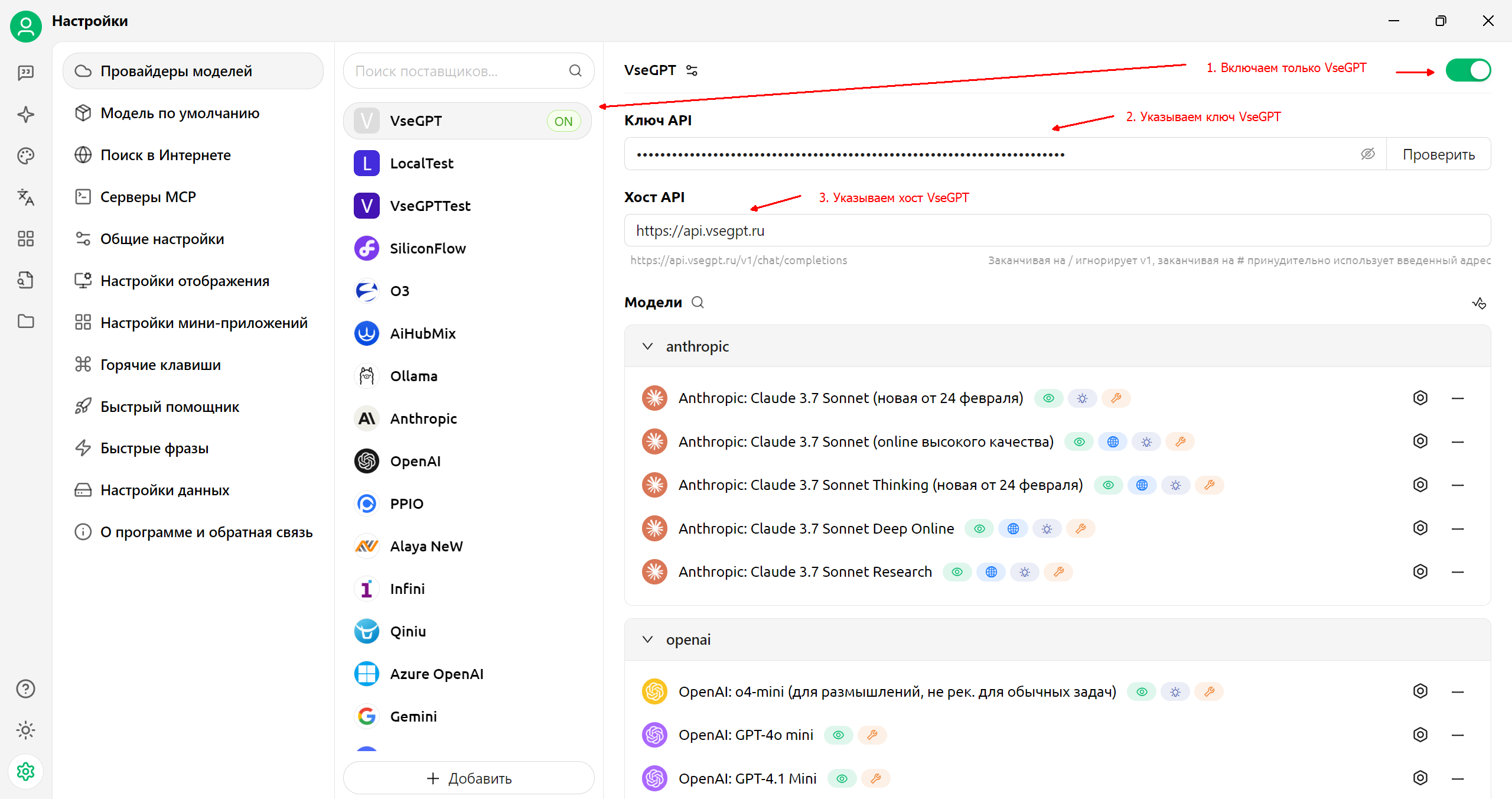Screen dimensions: 1512x799
Task: Open Серверы MCP settings
Action: (x=193, y=197)
